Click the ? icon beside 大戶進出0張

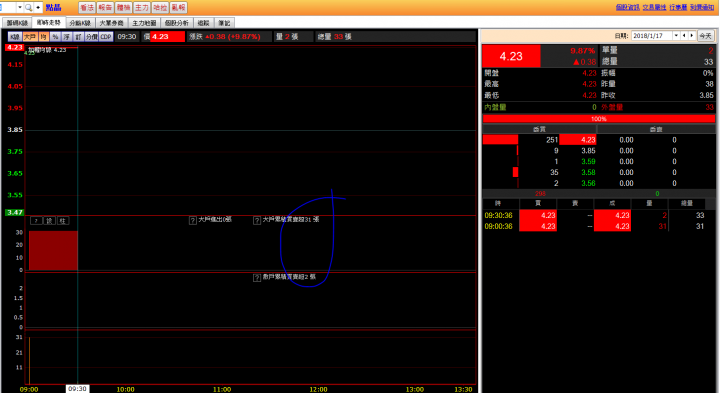(x=193, y=220)
